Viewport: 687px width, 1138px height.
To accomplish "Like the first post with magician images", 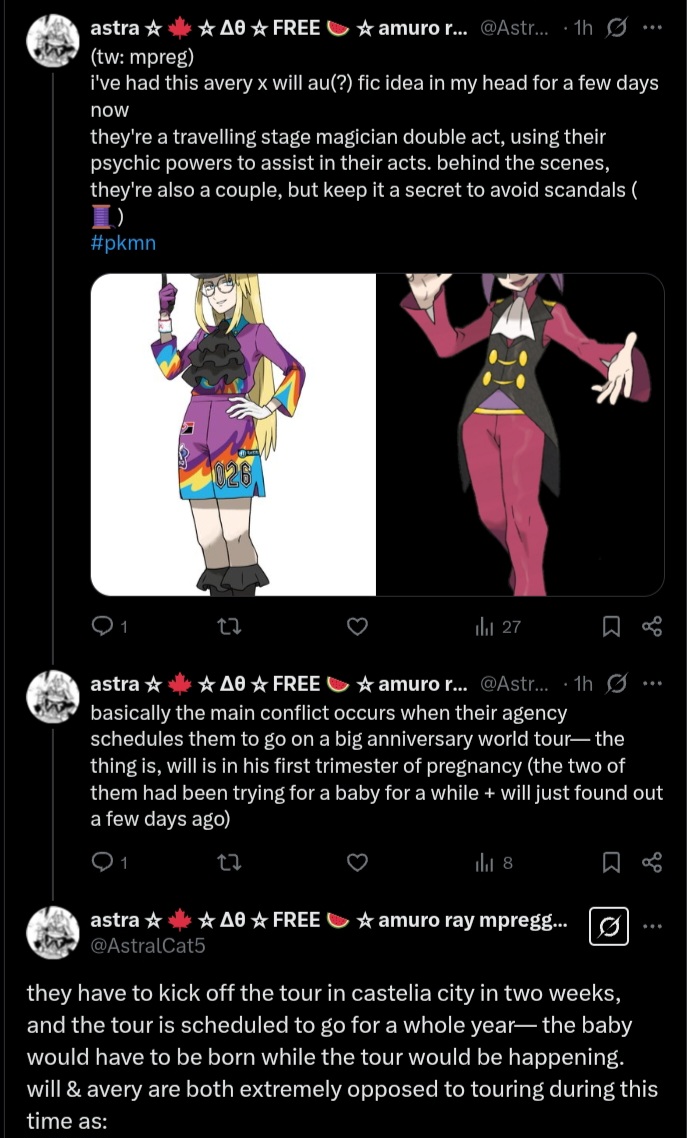I will pyautogui.click(x=357, y=626).
